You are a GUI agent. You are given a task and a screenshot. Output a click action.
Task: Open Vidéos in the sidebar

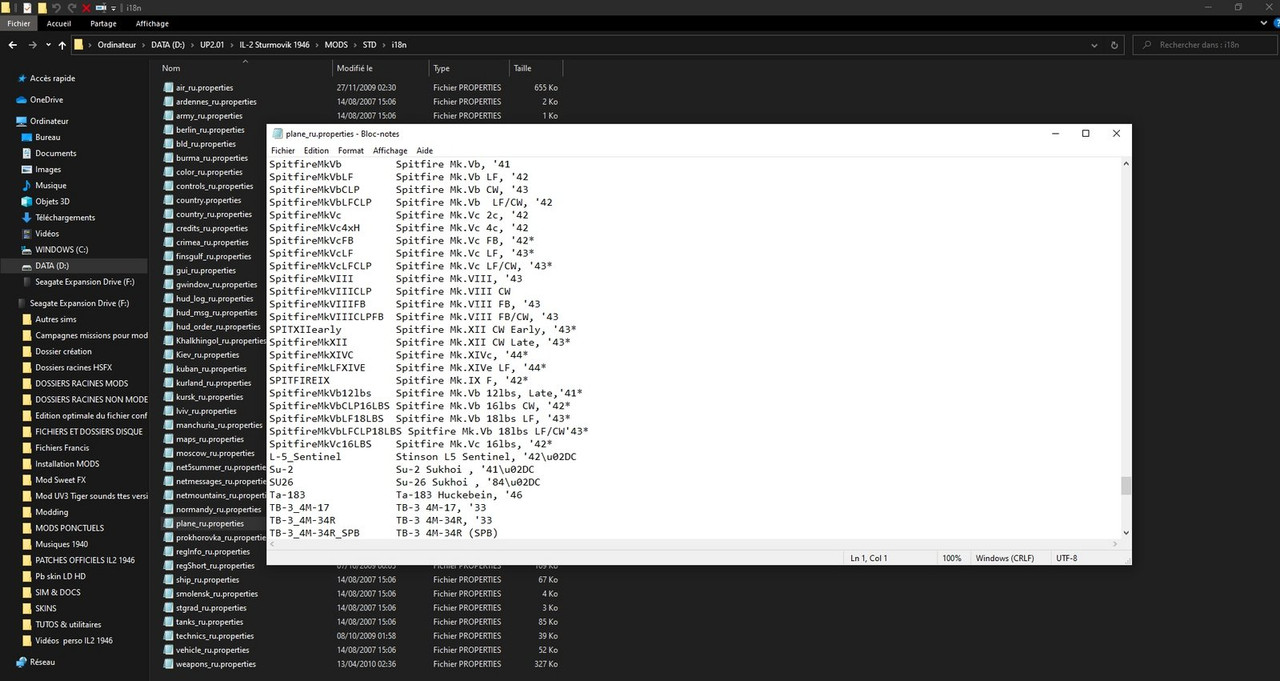tap(47, 233)
